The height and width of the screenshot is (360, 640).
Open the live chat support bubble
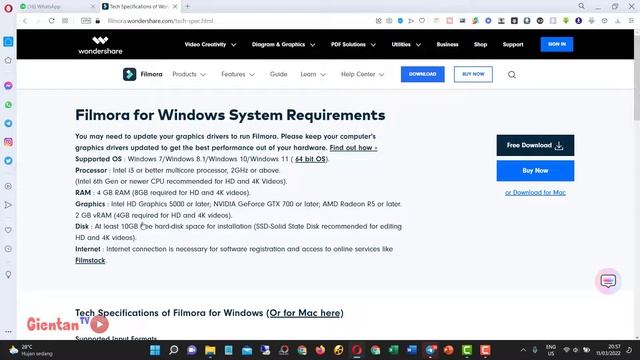[x=608, y=281]
